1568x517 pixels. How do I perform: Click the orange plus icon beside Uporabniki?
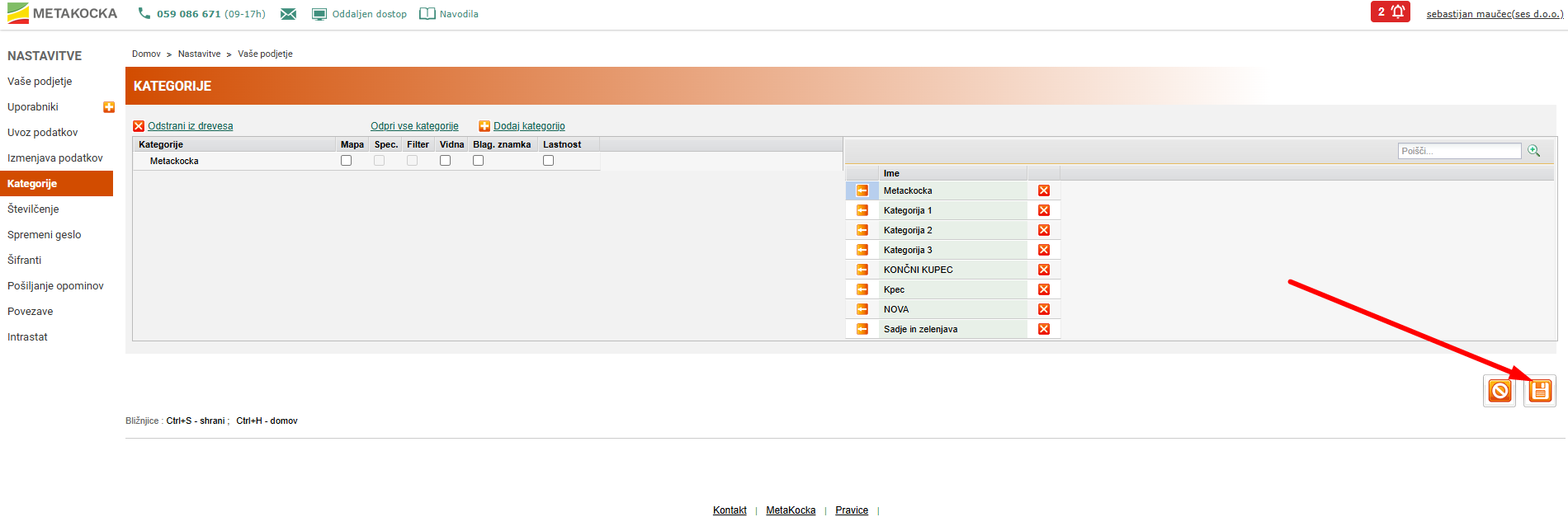pos(109,107)
